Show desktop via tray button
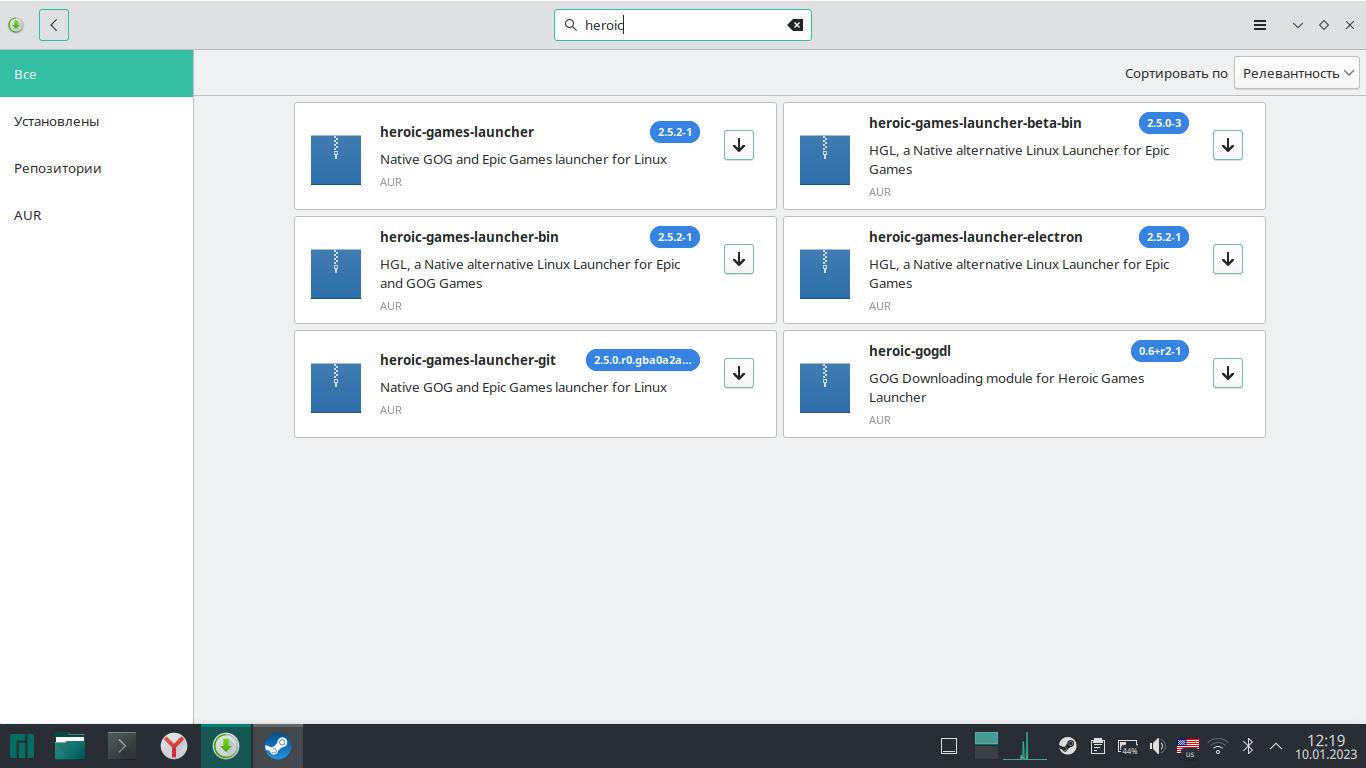 [x=950, y=746]
